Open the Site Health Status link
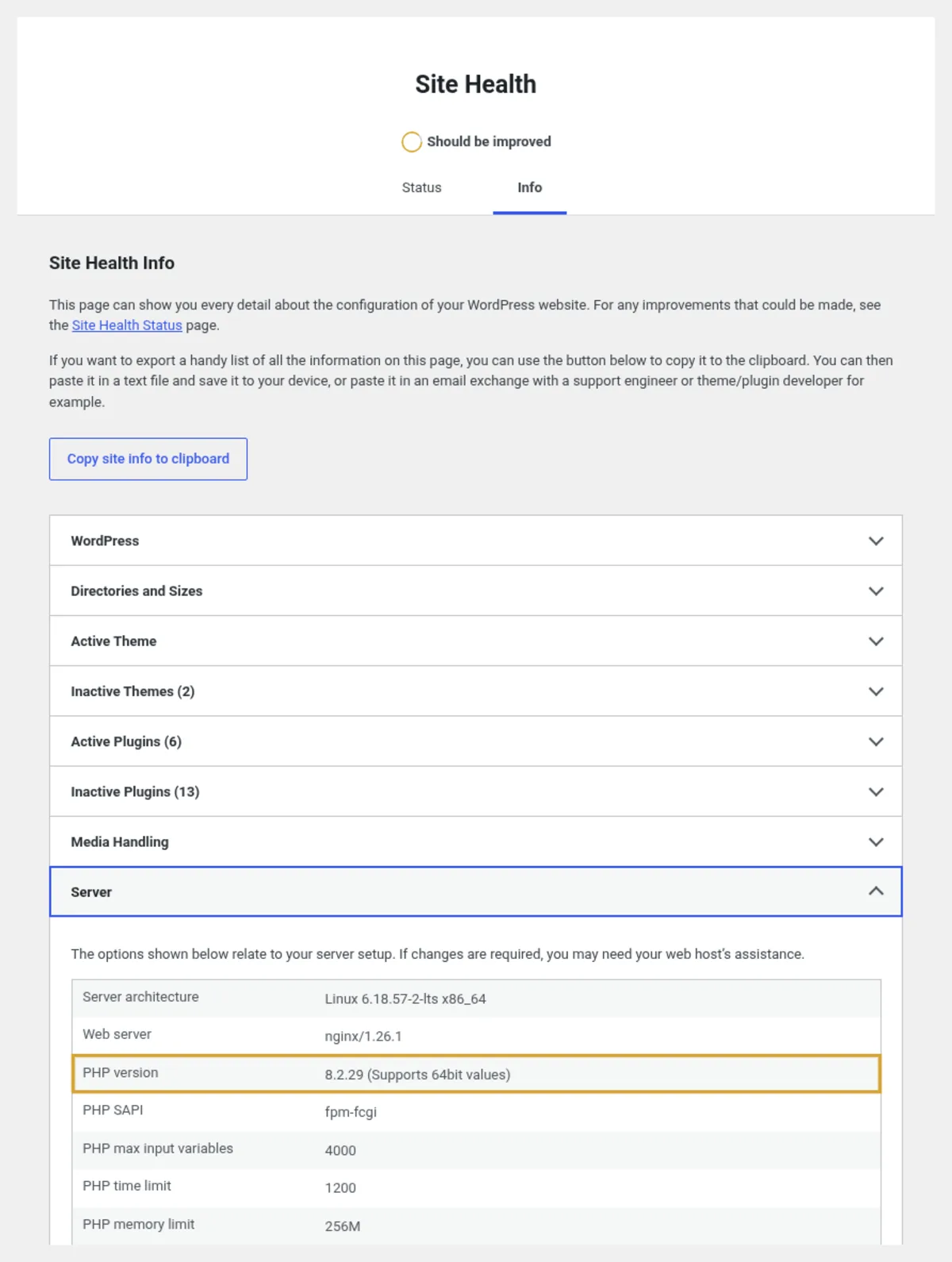 tap(127, 325)
